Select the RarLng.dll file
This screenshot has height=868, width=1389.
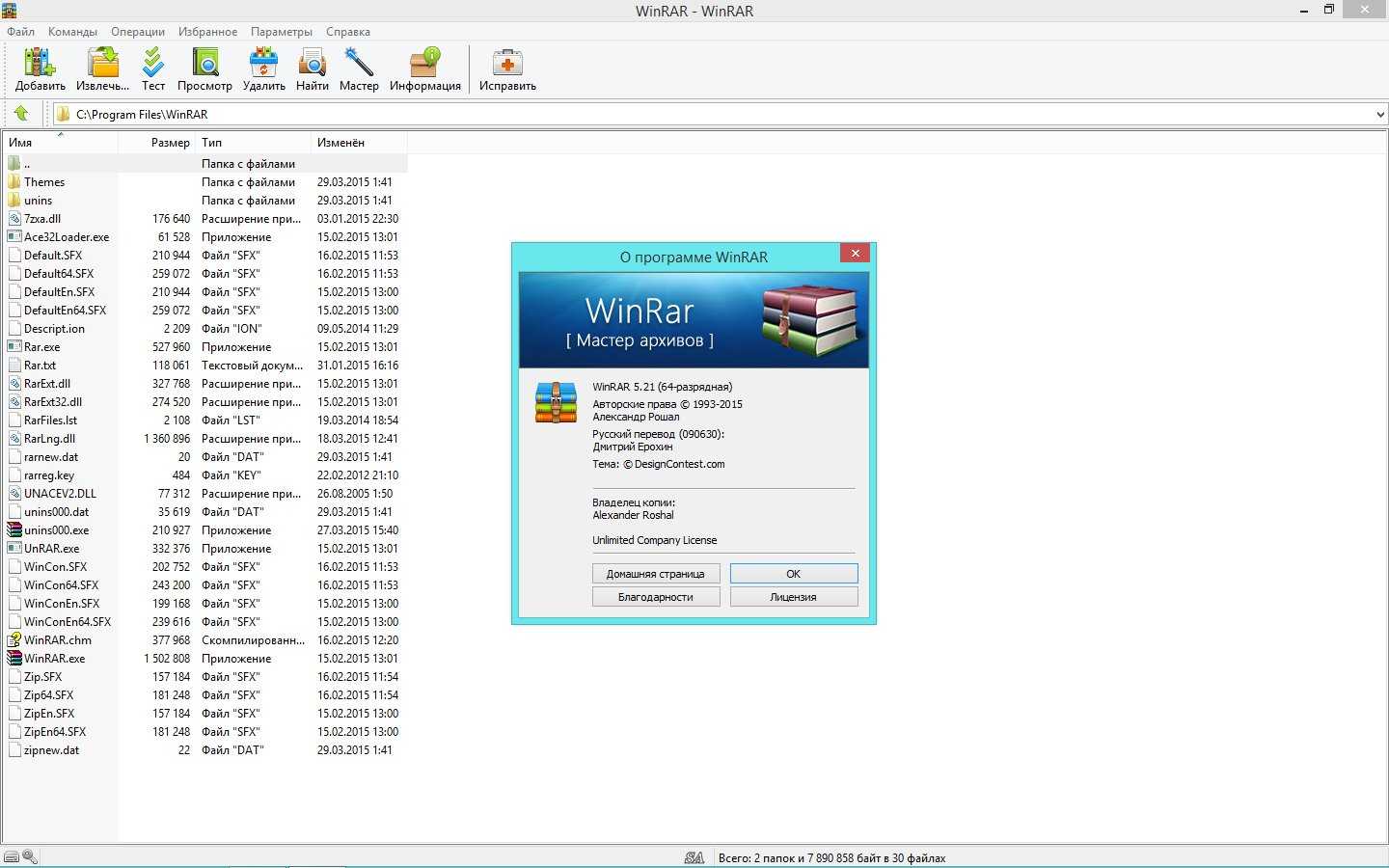tap(50, 438)
